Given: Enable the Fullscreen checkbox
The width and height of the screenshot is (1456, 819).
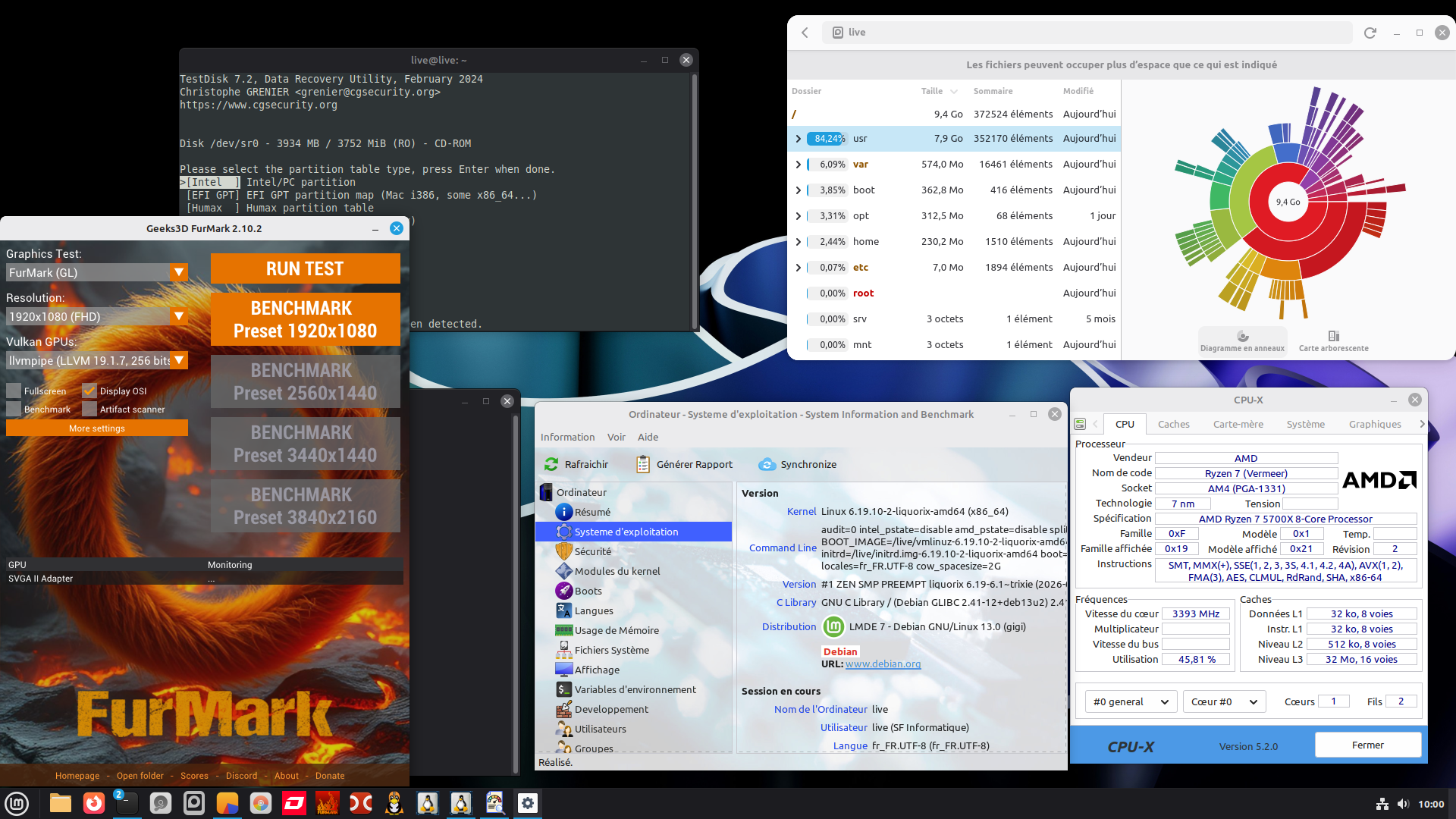Looking at the screenshot, I should (x=14, y=391).
